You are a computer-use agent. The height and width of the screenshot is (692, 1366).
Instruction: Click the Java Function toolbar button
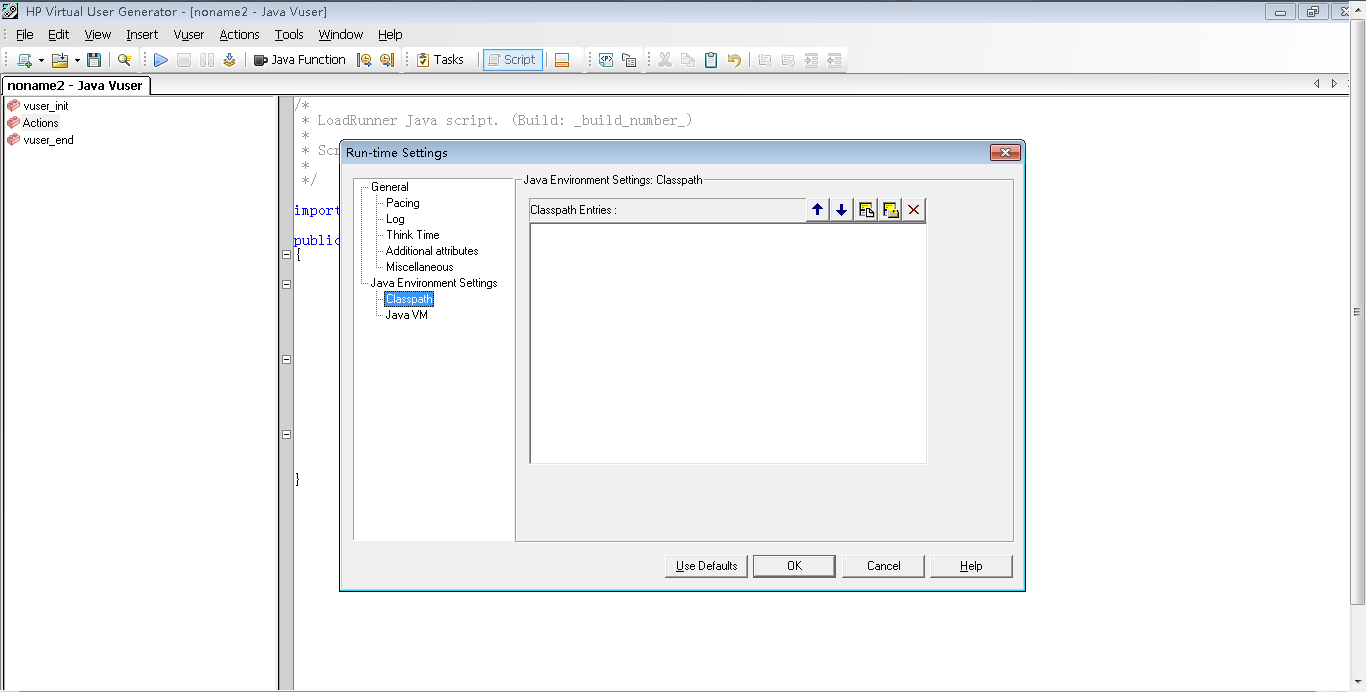[299, 60]
